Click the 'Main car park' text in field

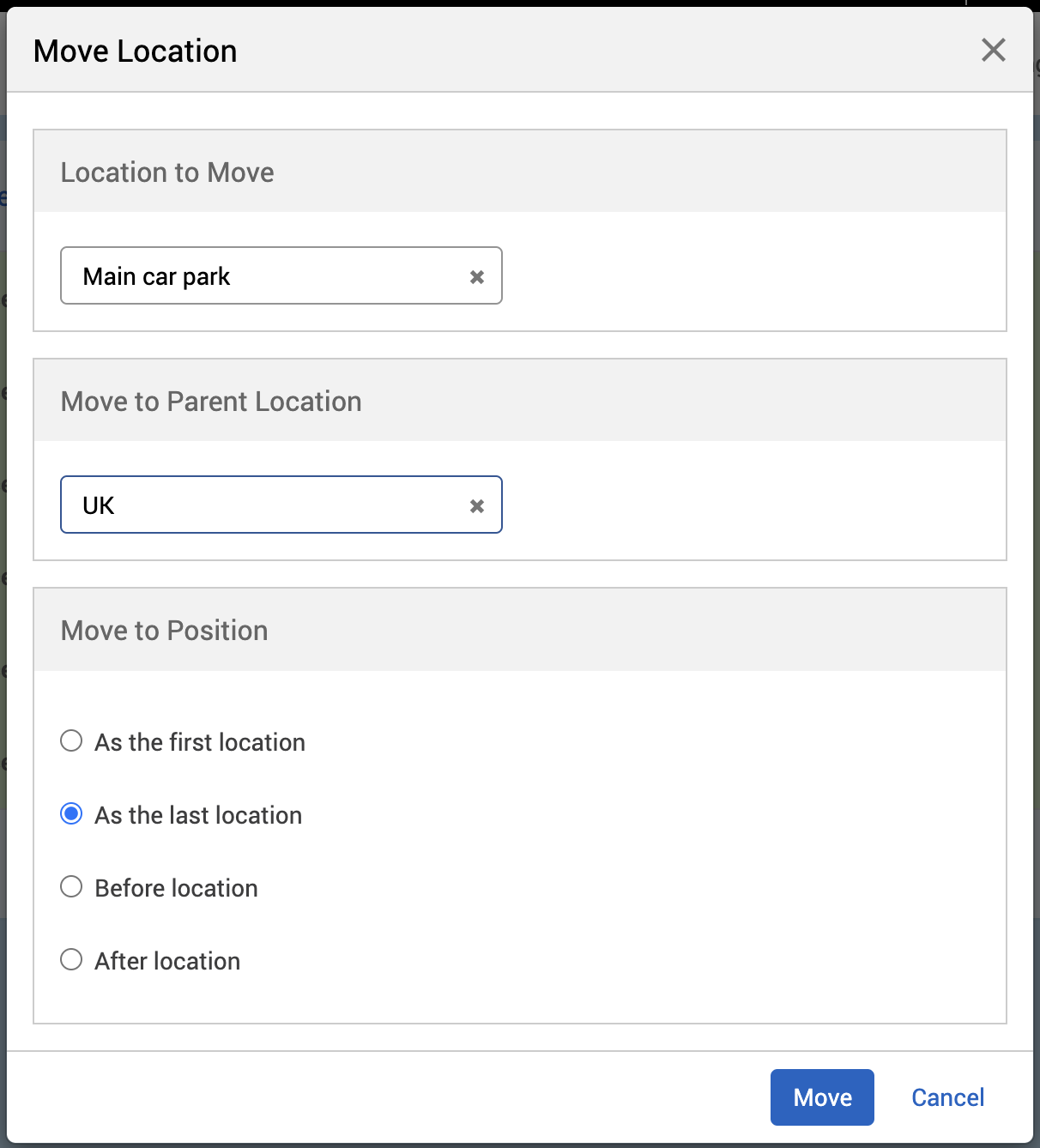[156, 276]
